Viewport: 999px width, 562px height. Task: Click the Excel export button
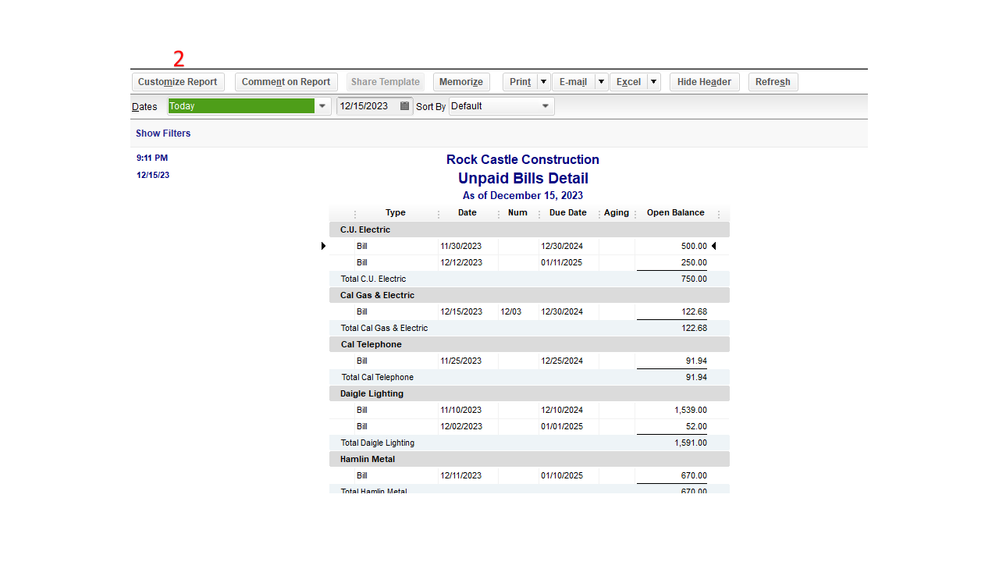pos(628,82)
